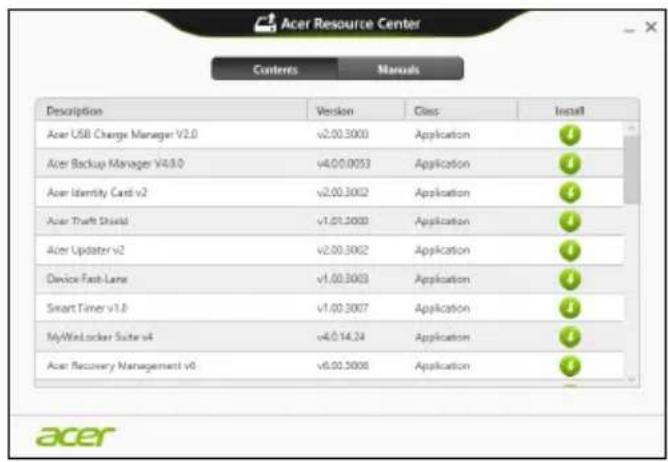Select the Acer Identity Card v2 text
This screenshot has width=668, height=462.
97,193
